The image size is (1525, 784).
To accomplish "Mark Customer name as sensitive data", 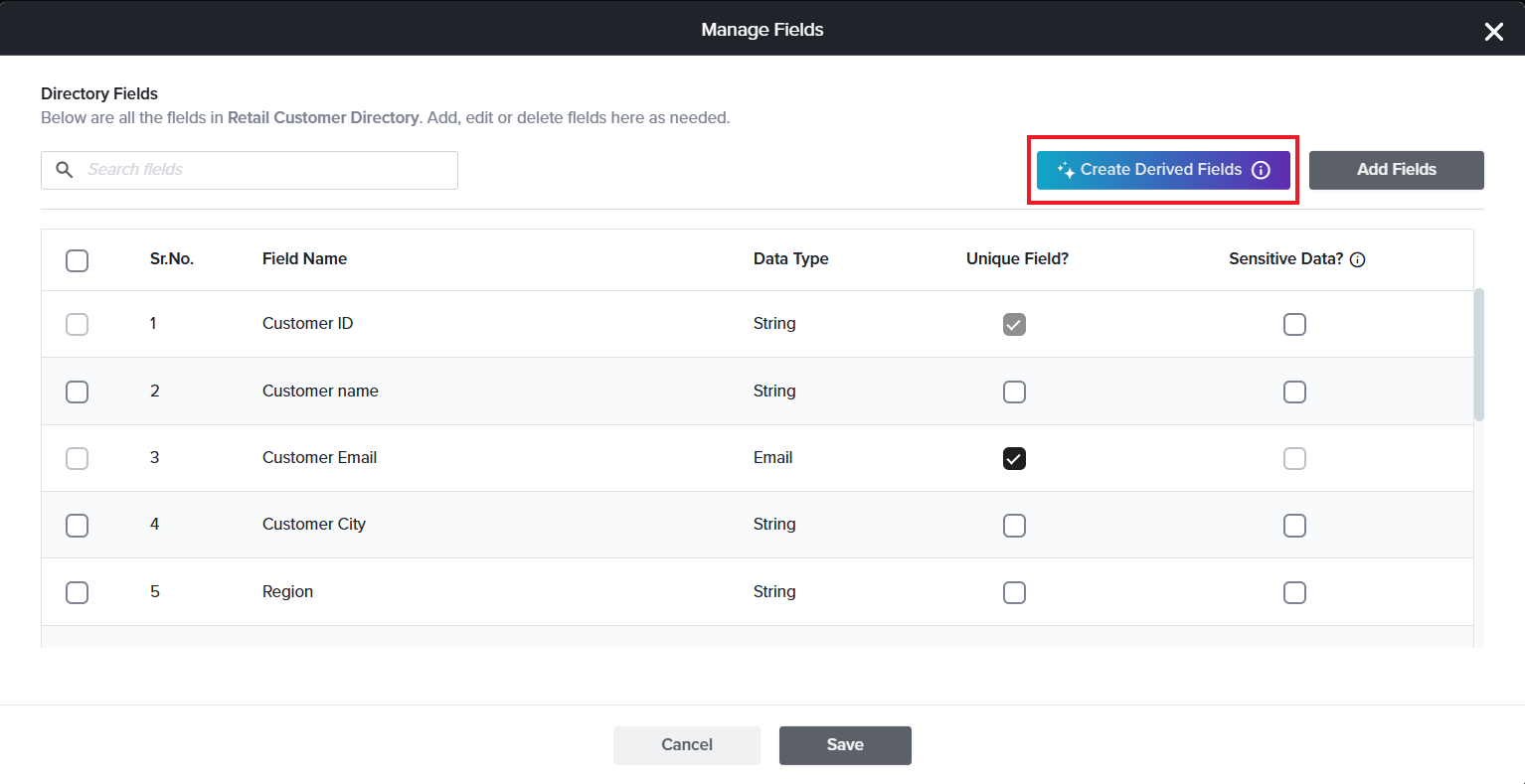I will point(1294,392).
